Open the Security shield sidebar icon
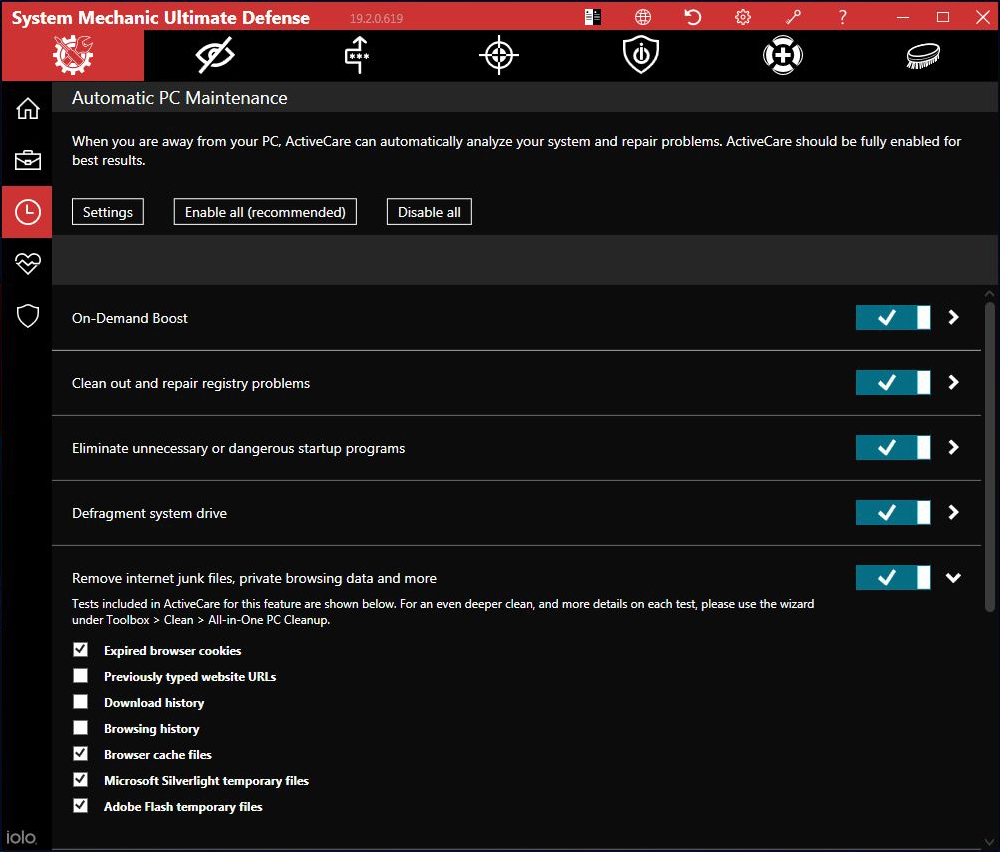The width and height of the screenshot is (1000, 852). coord(27,316)
